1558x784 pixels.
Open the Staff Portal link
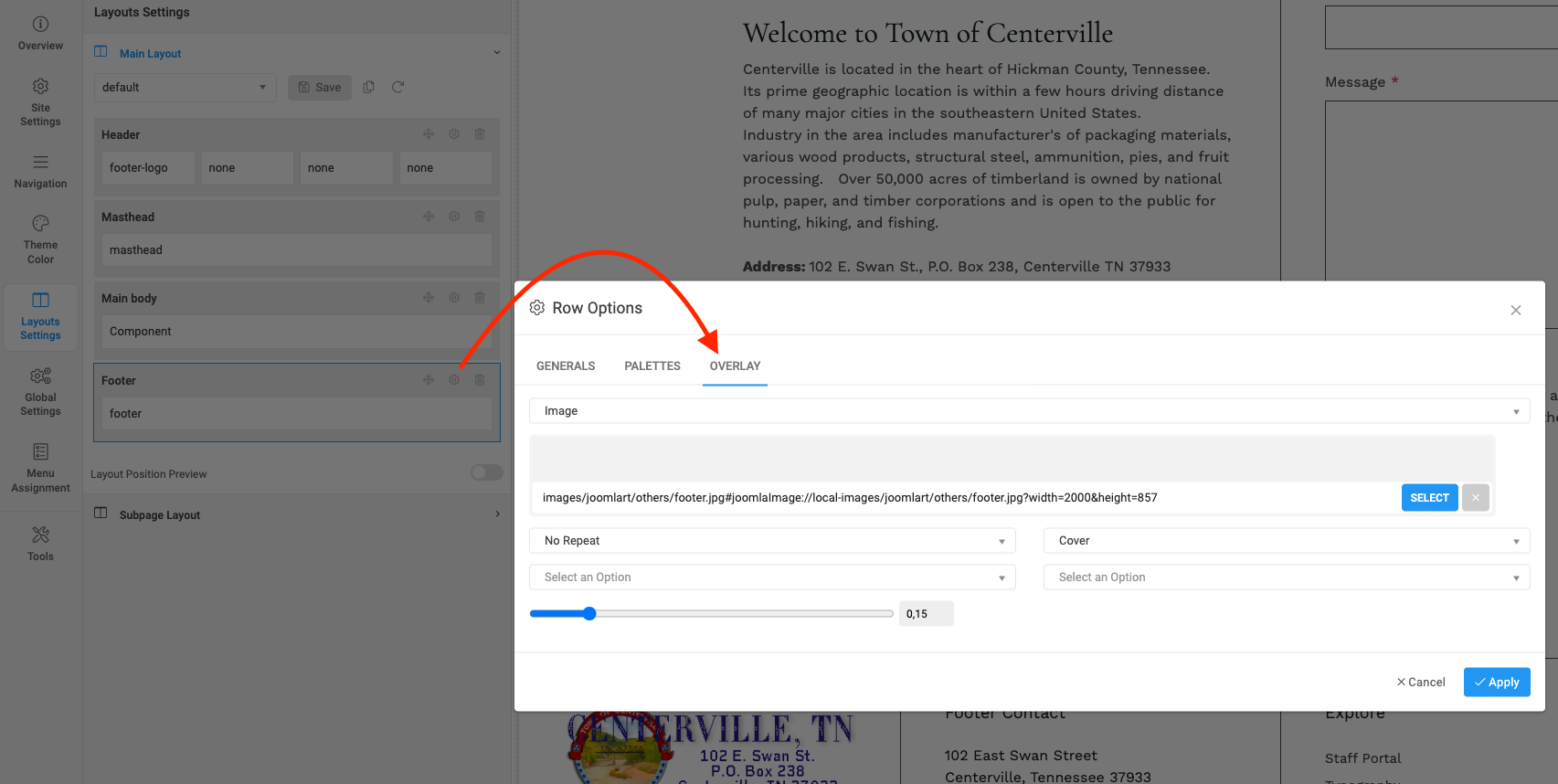tap(1363, 758)
